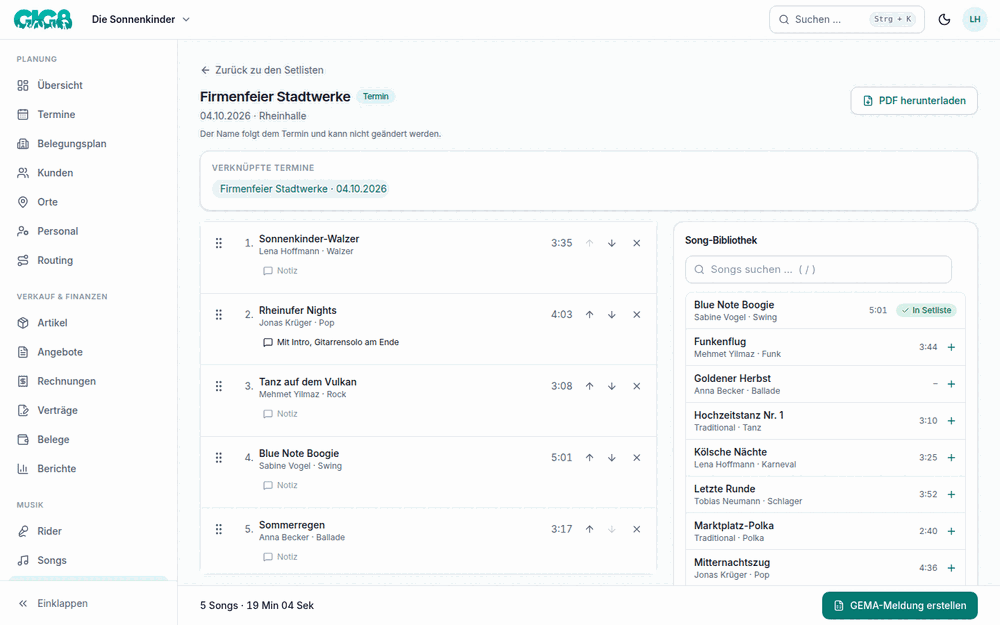Create report with GEMA-Meldung erstellen
This screenshot has width=1000, height=625.
point(899,605)
